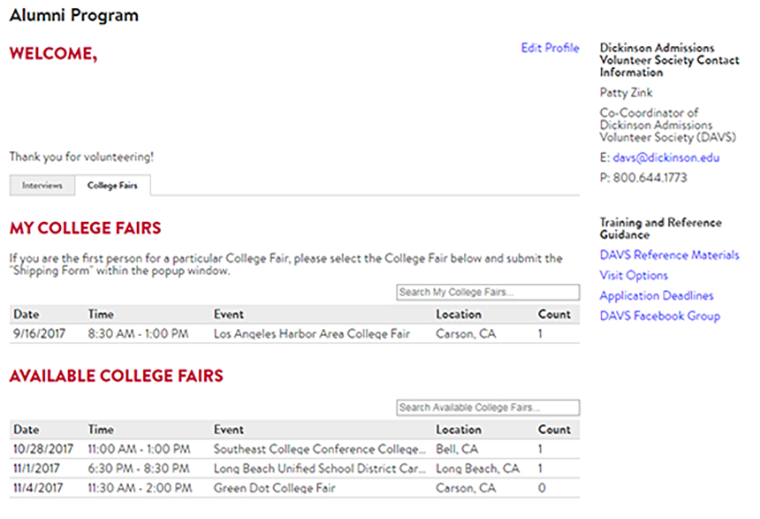Click the 11:30 AM - 2:00 PM time cell
This screenshot has width=760, height=519.
click(x=140, y=488)
